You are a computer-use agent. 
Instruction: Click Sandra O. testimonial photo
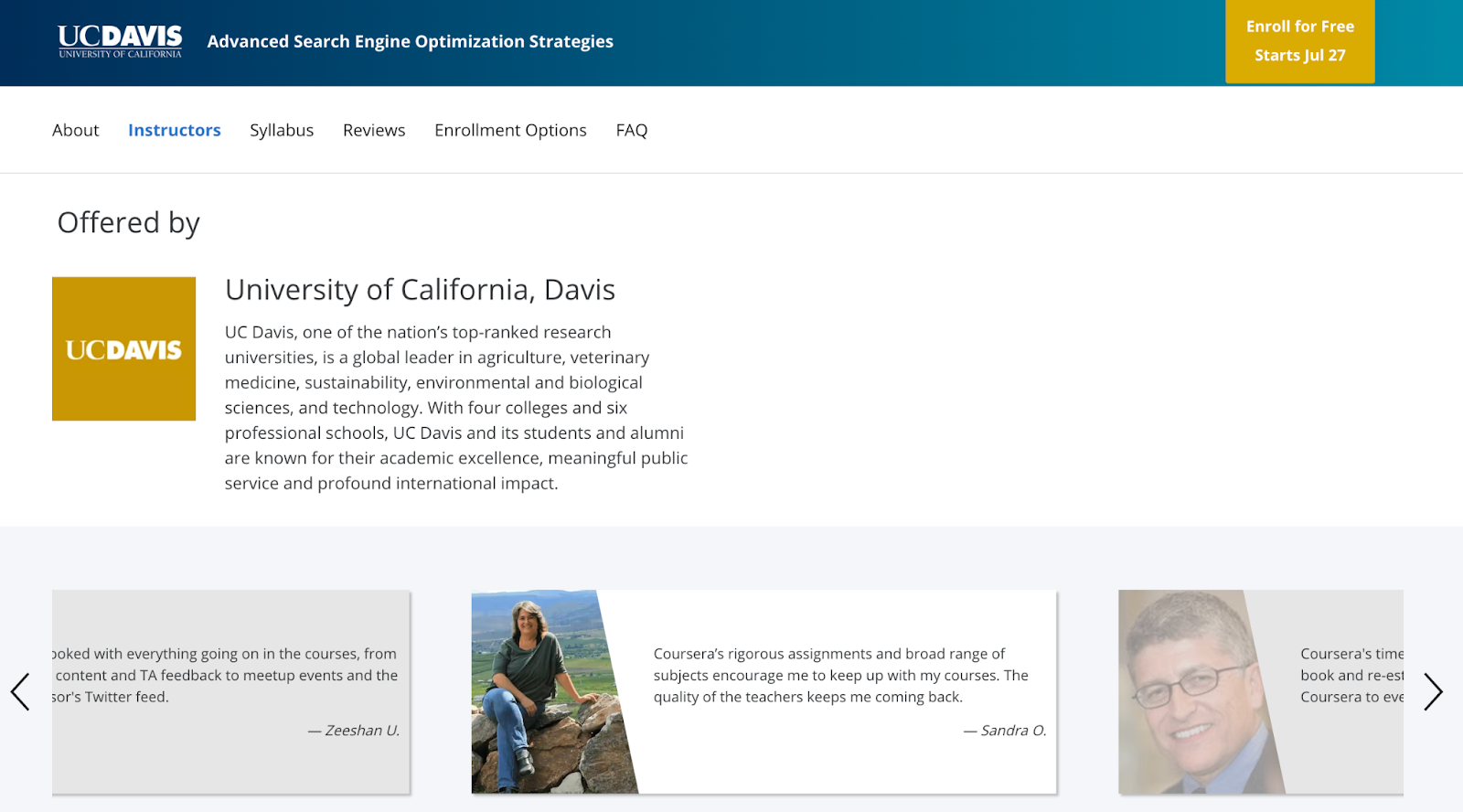(554, 691)
